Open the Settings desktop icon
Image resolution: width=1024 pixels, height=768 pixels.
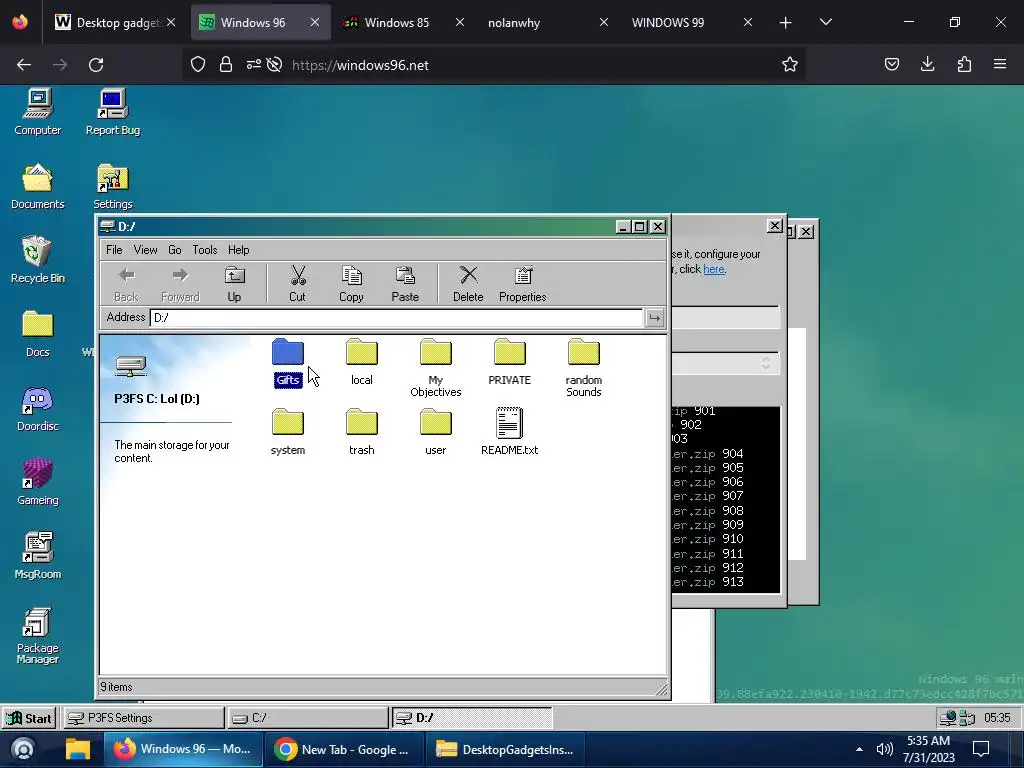click(x=112, y=186)
